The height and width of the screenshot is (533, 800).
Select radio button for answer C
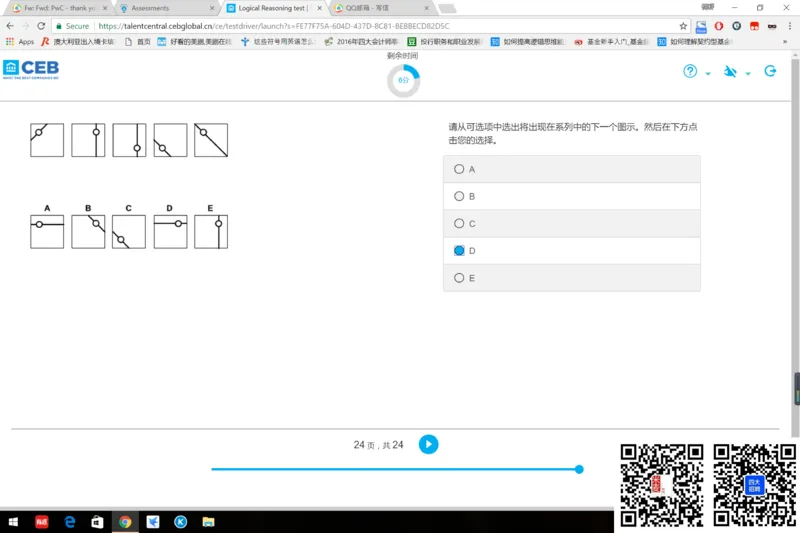click(459, 223)
